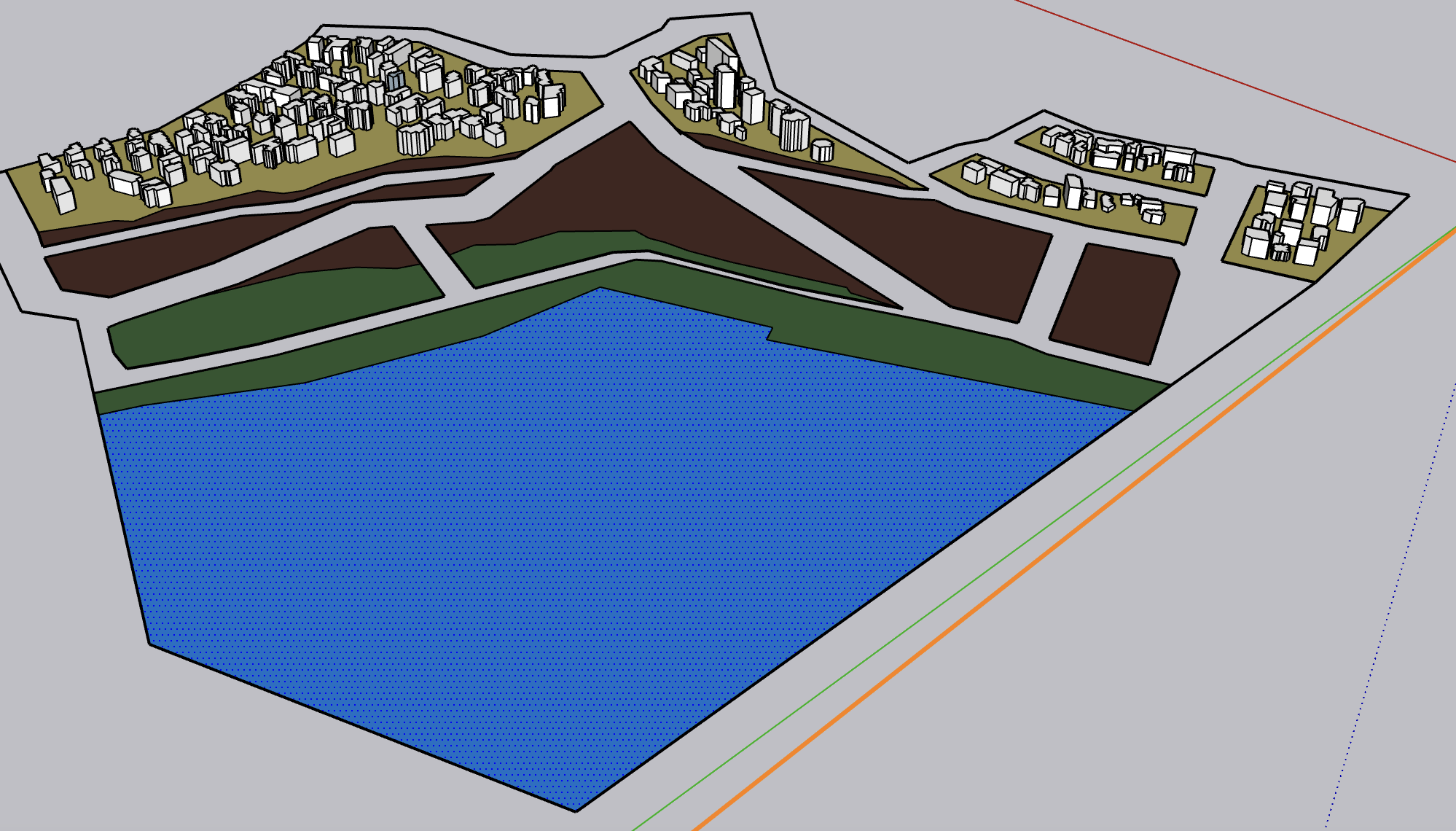
Task: Select the separate green parcel on the left
Action: pyautogui.click(x=277, y=310)
